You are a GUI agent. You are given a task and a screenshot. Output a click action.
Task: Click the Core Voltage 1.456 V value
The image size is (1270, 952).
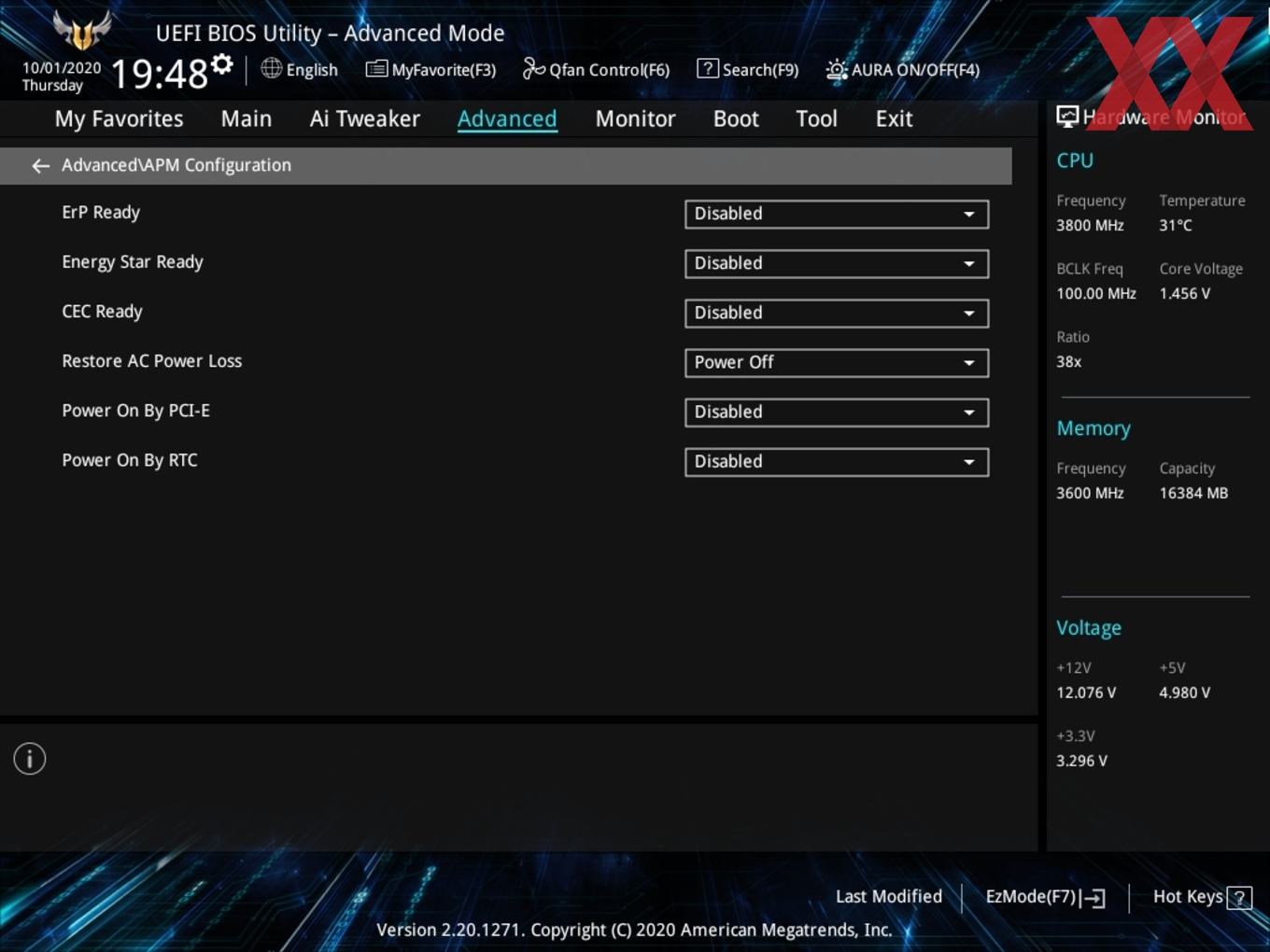click(1184, 294)
